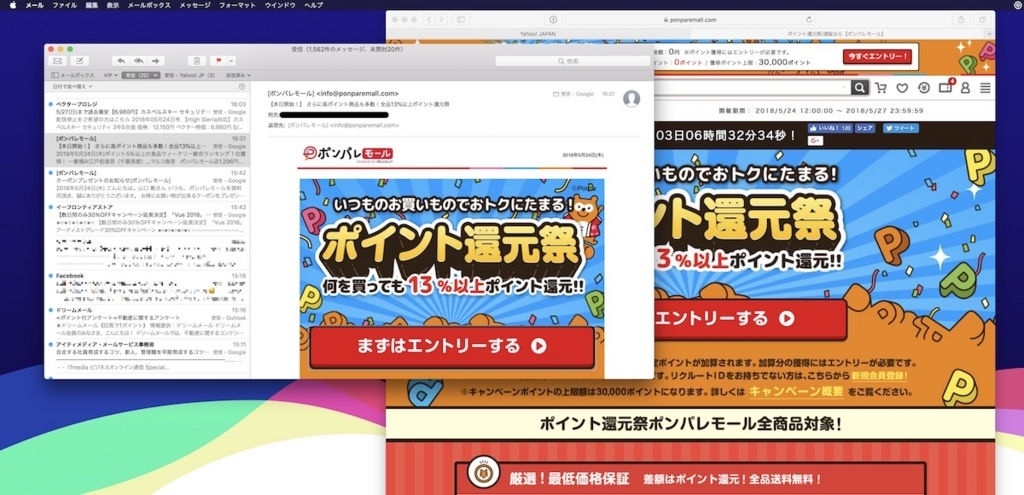Click Safari show tabs icon

tap(982, 20)
